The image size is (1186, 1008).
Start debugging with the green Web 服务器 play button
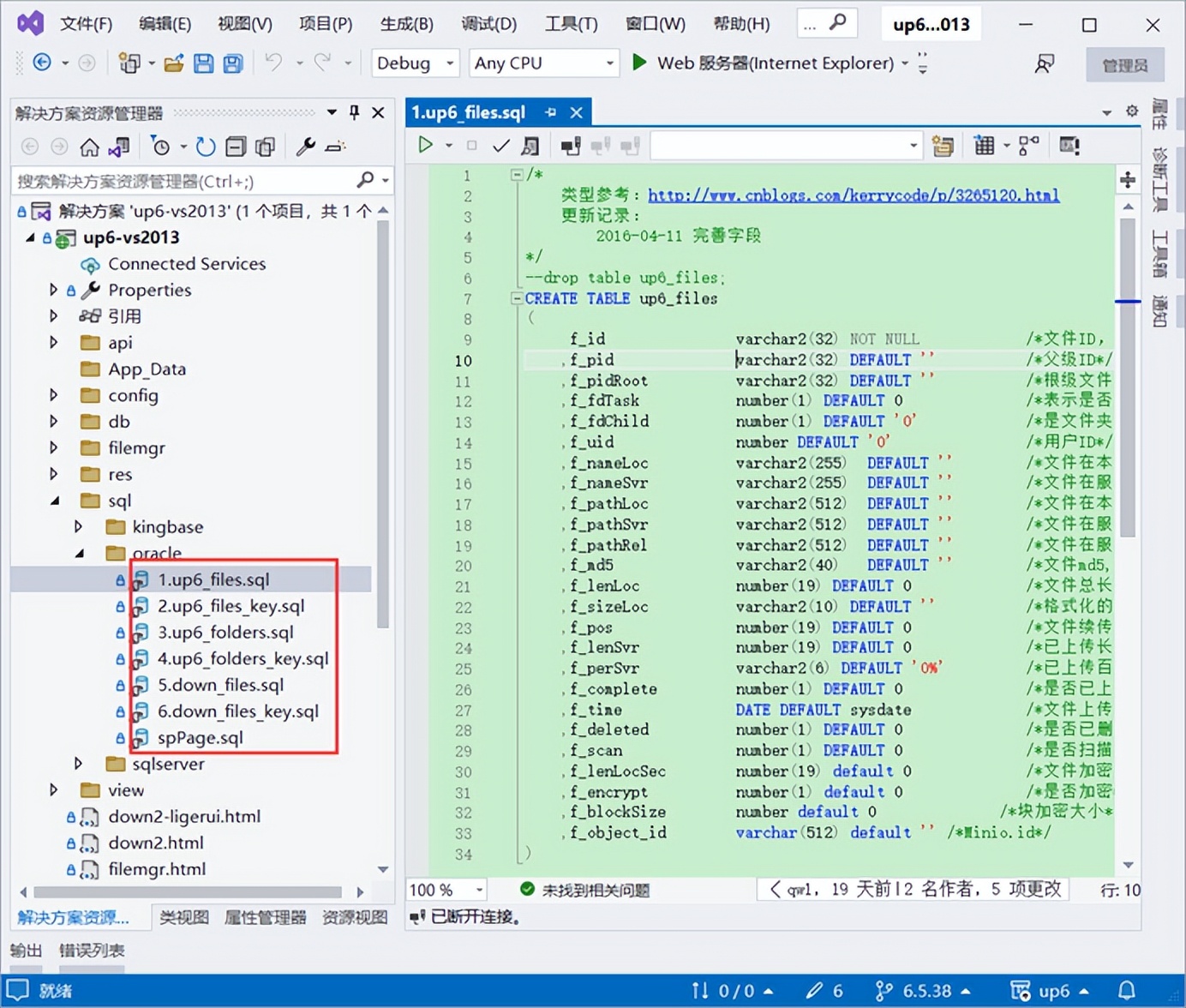click(x=638, y=63)
